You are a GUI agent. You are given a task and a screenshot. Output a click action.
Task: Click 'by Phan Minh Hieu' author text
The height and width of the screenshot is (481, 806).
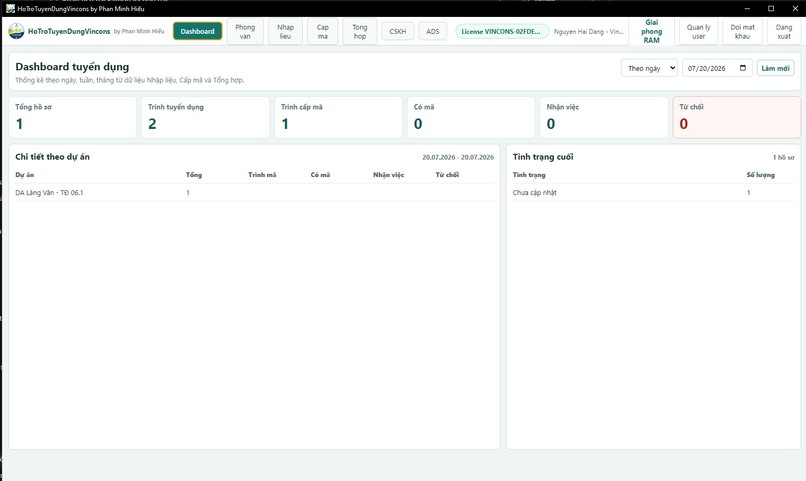139,31
